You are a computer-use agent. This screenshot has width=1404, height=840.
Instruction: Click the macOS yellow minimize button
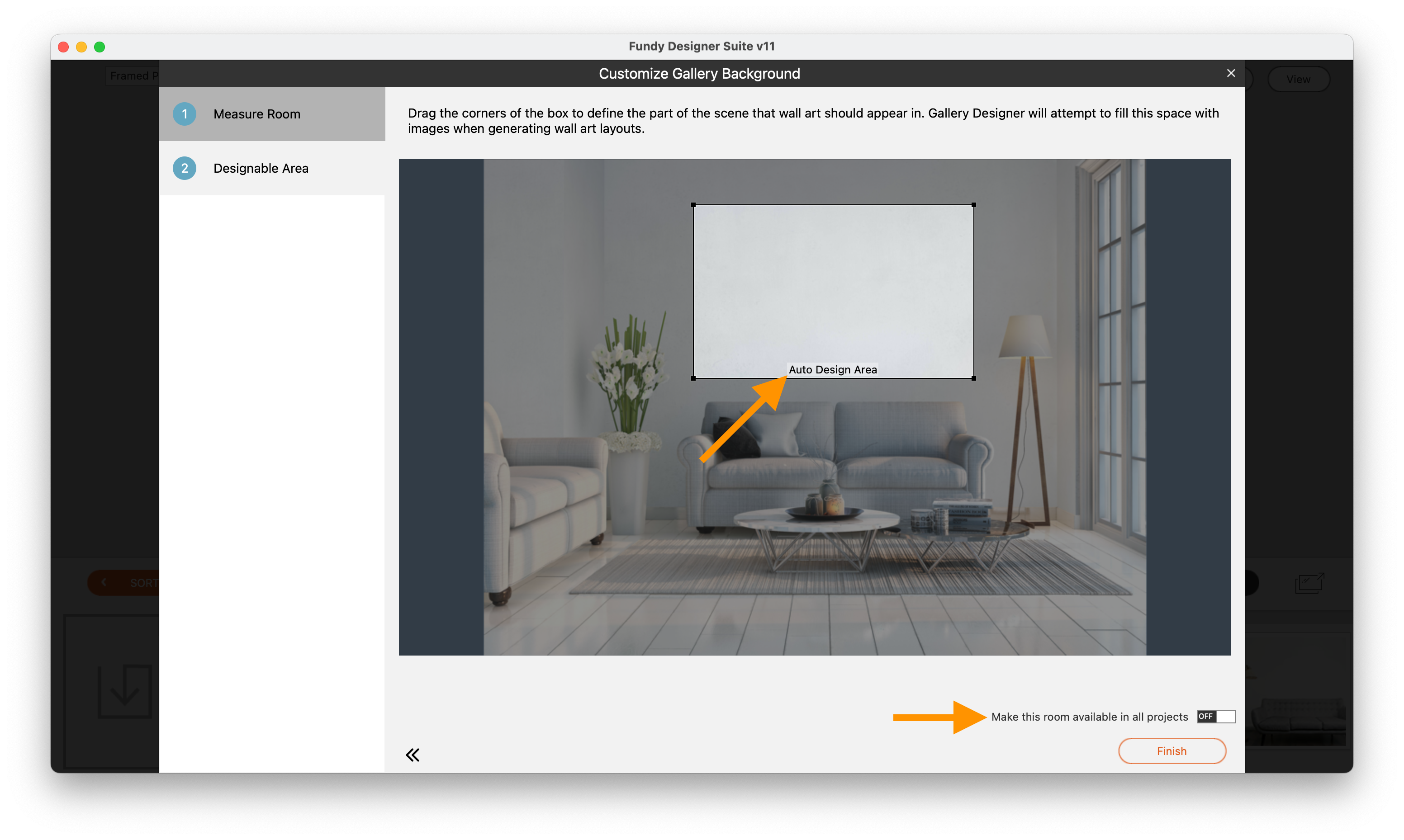click(x=81, y=47)
